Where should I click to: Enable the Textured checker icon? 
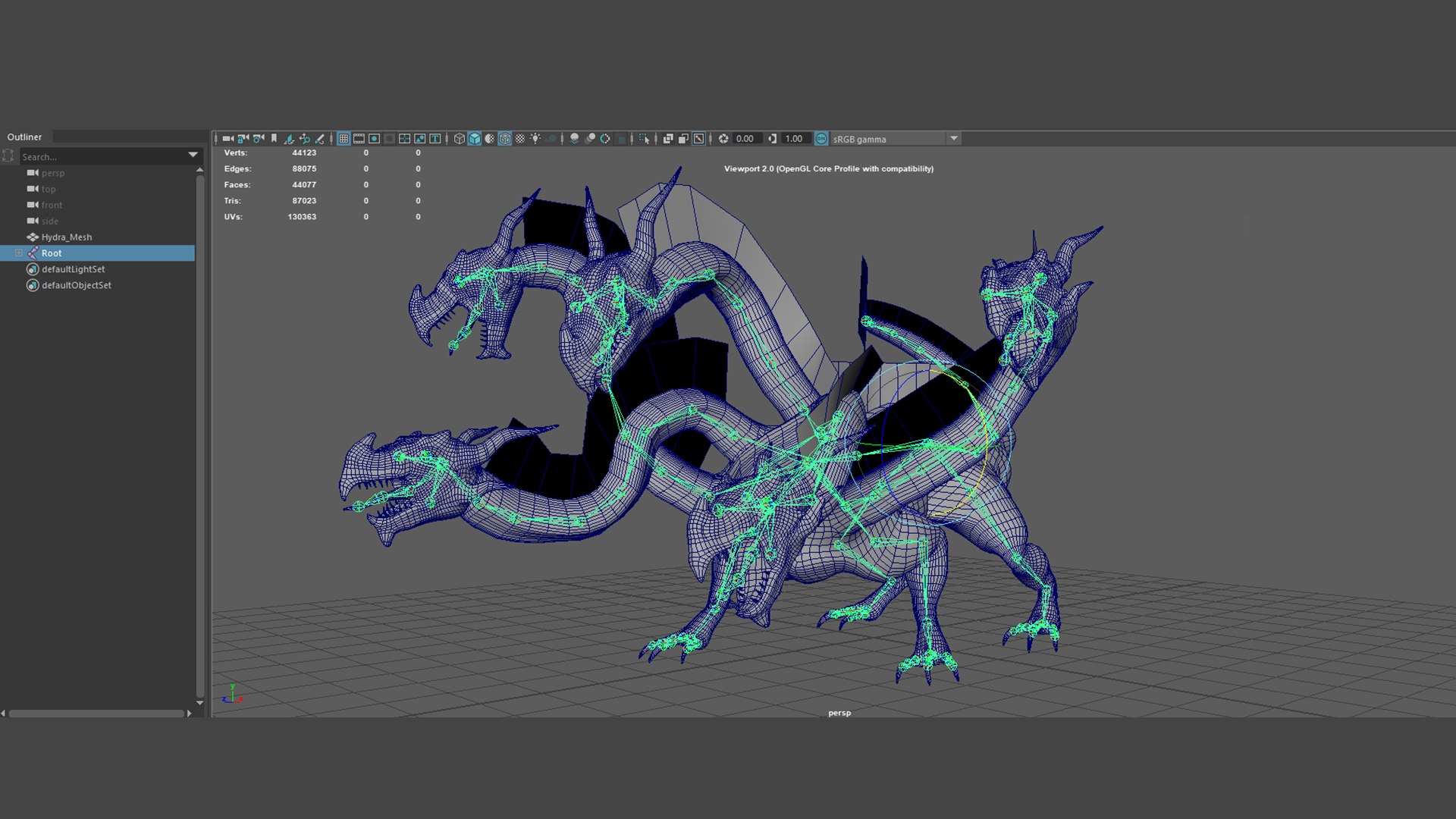pos(519,139)
